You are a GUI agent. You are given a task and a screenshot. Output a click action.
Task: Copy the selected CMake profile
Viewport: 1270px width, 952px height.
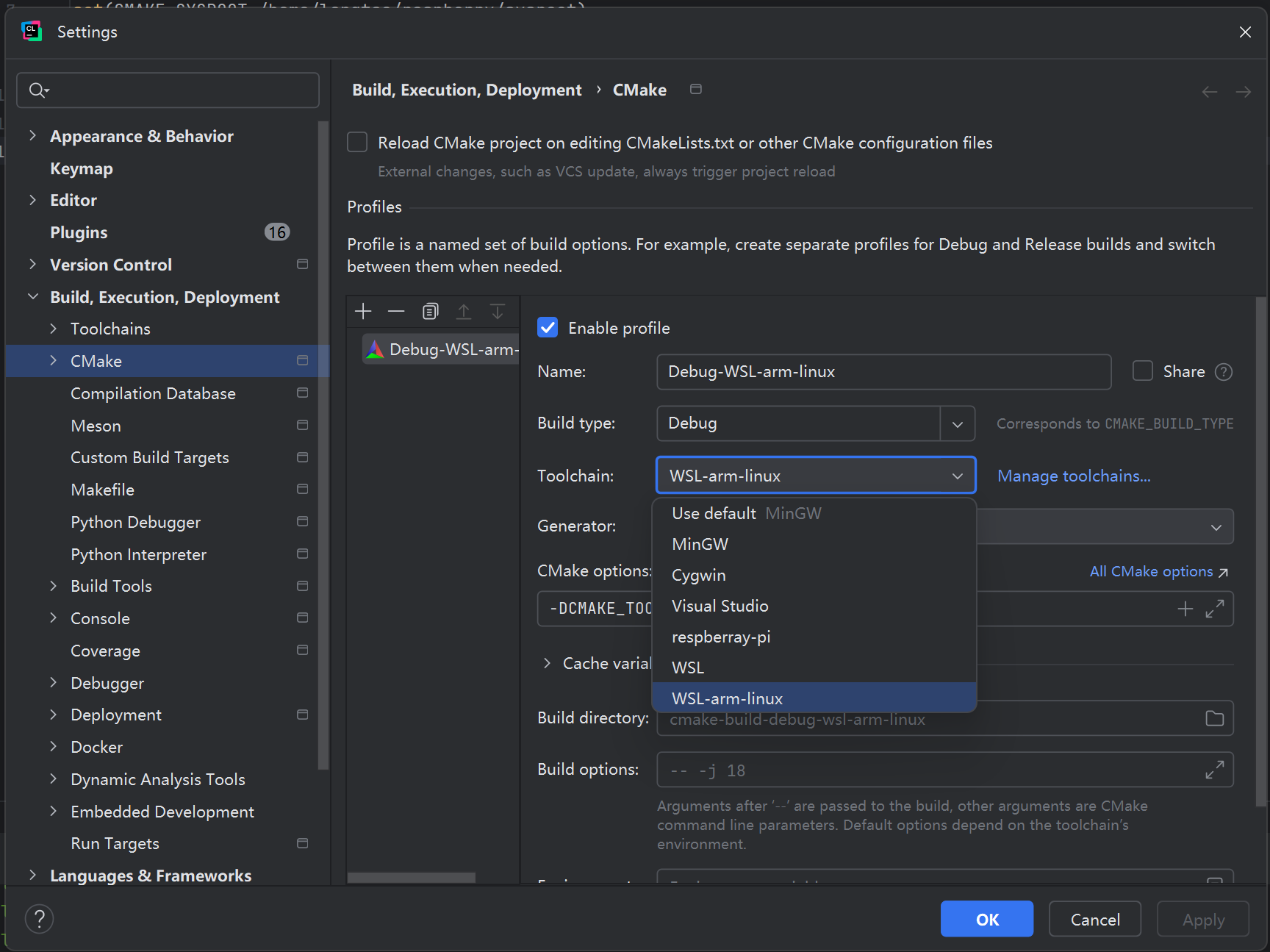(x=430, y=312)
